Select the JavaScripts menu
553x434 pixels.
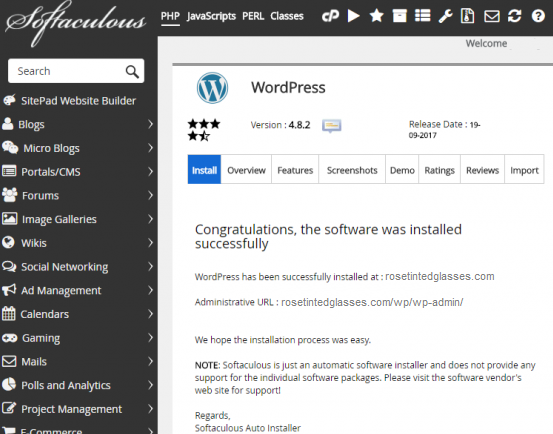tap(211, 16)
